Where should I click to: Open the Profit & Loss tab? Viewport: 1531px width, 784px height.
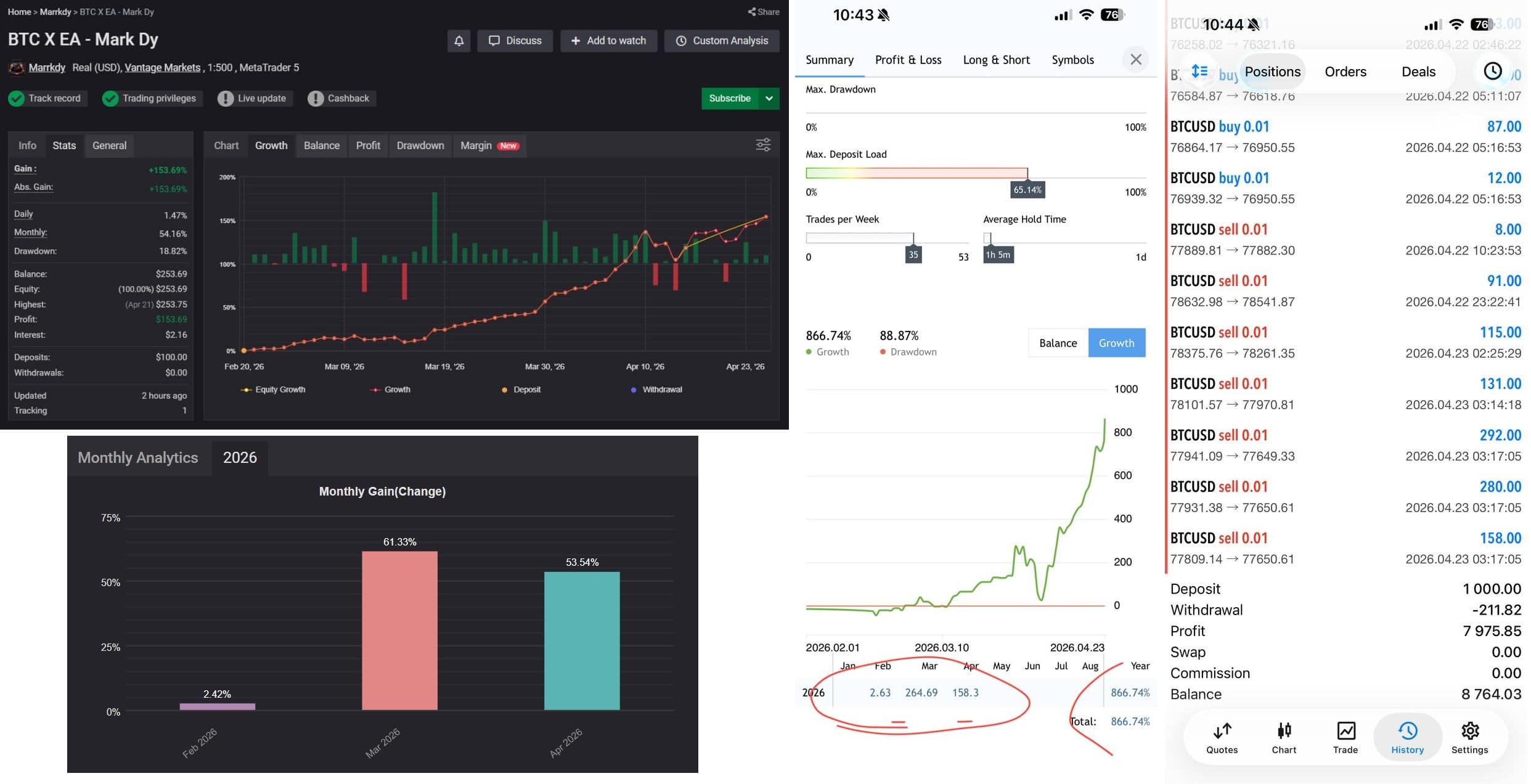[x=908, y=60]
